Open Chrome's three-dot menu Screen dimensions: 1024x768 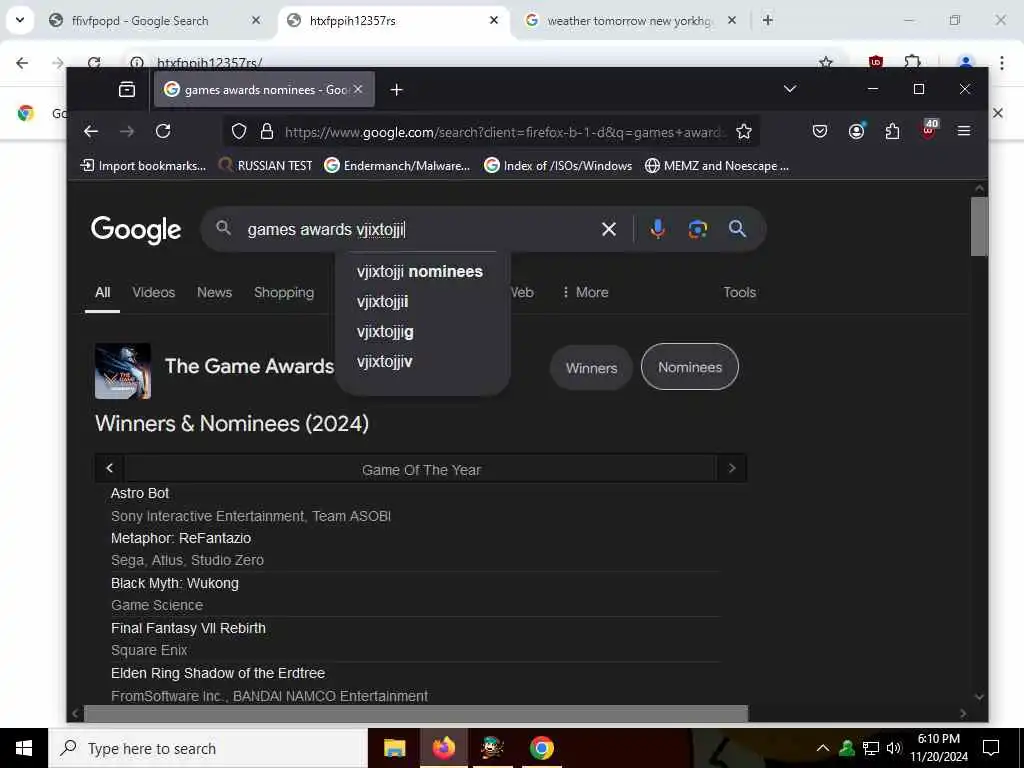coord(1001,63)
